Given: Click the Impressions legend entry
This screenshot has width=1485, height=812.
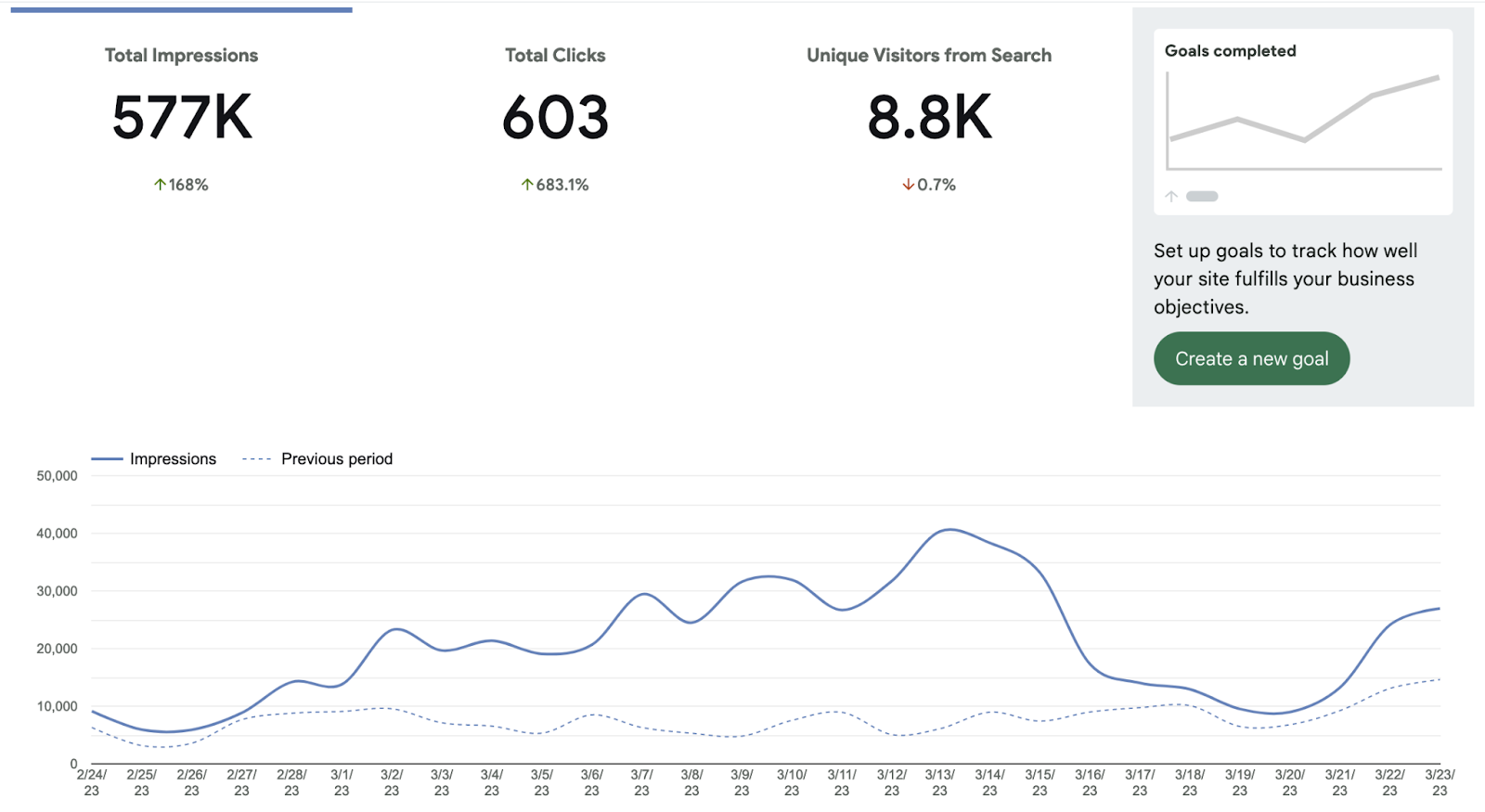Looking at the screenshot, I should 154,458.
